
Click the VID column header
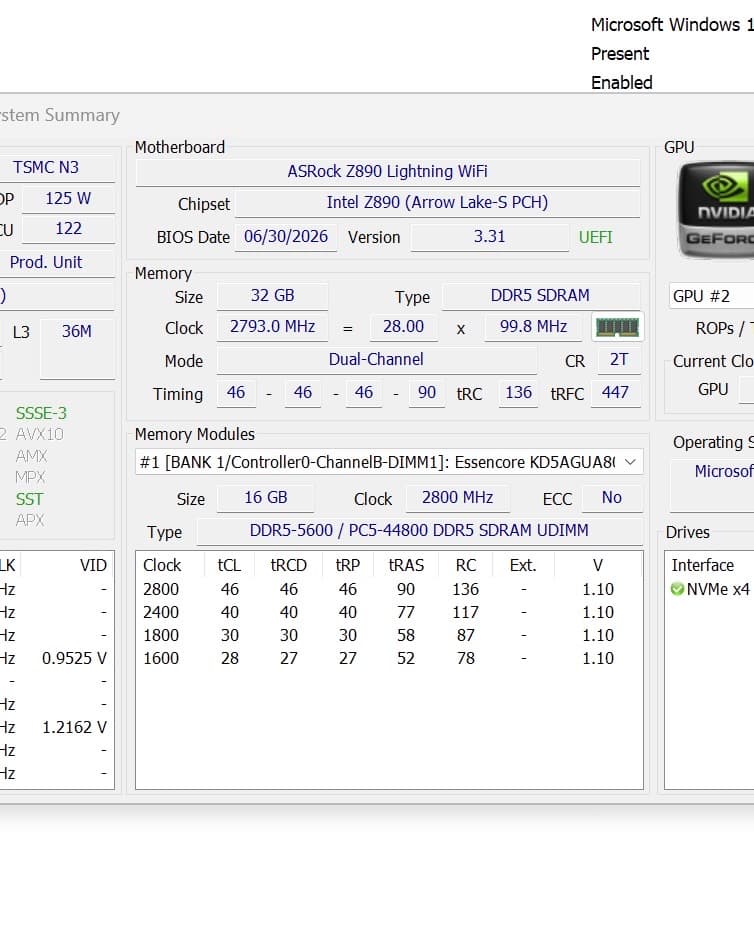93,565
